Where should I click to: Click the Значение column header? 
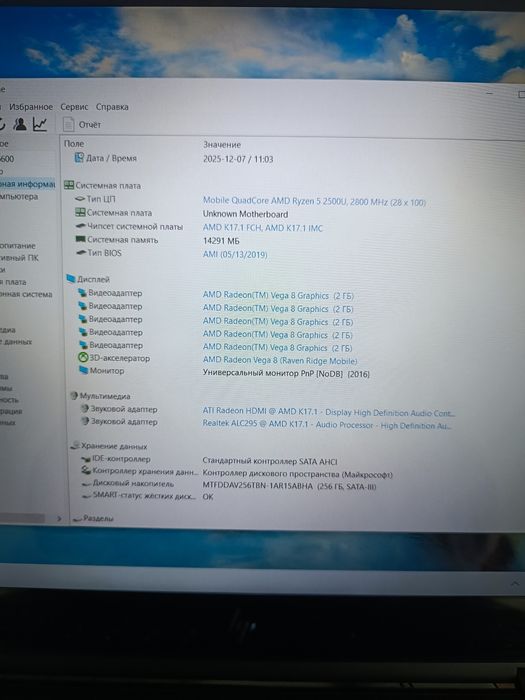pyautogui.click(x=222, y=145)
